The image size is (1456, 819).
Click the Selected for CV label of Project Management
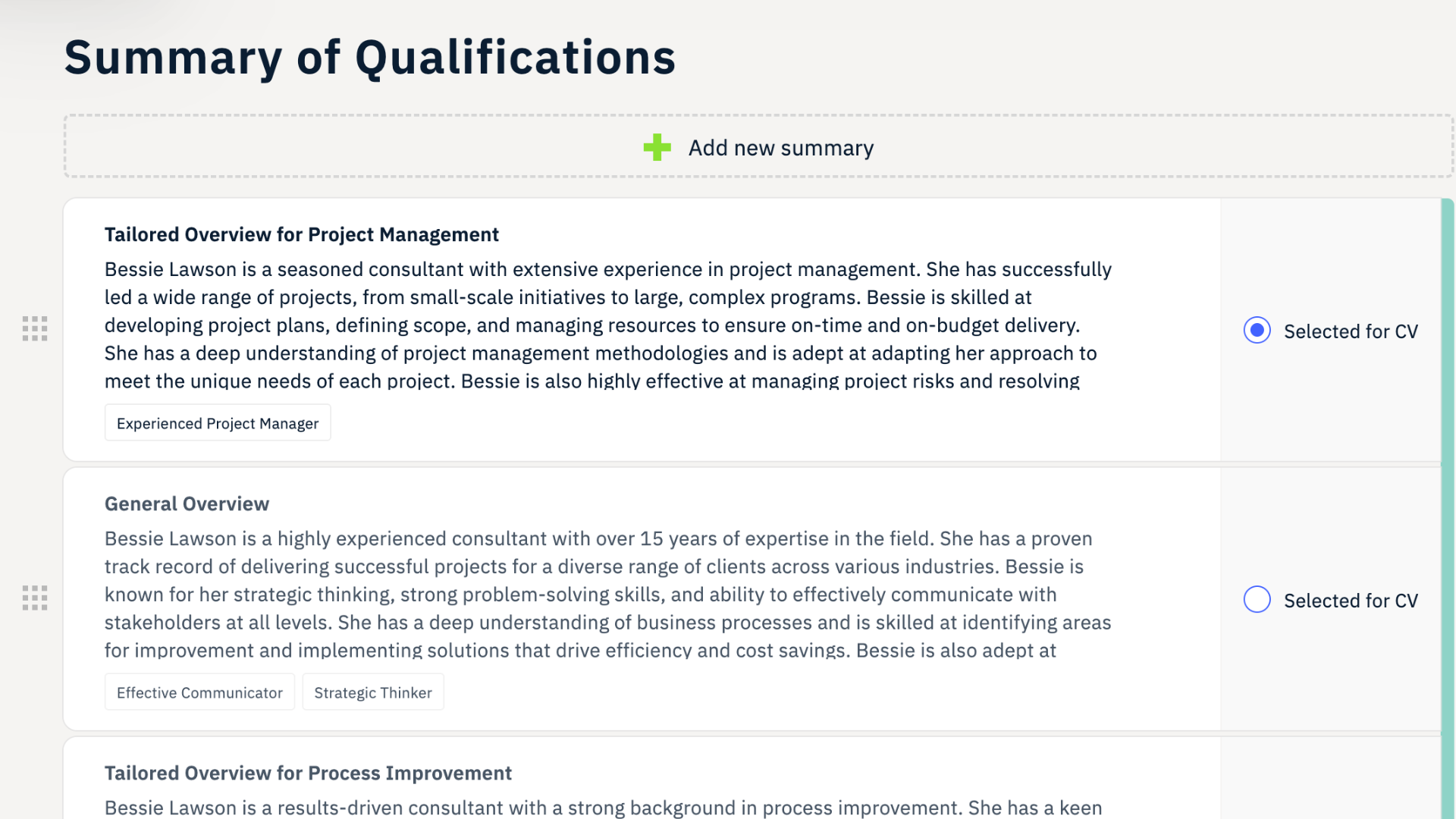tap(1351, 331)
